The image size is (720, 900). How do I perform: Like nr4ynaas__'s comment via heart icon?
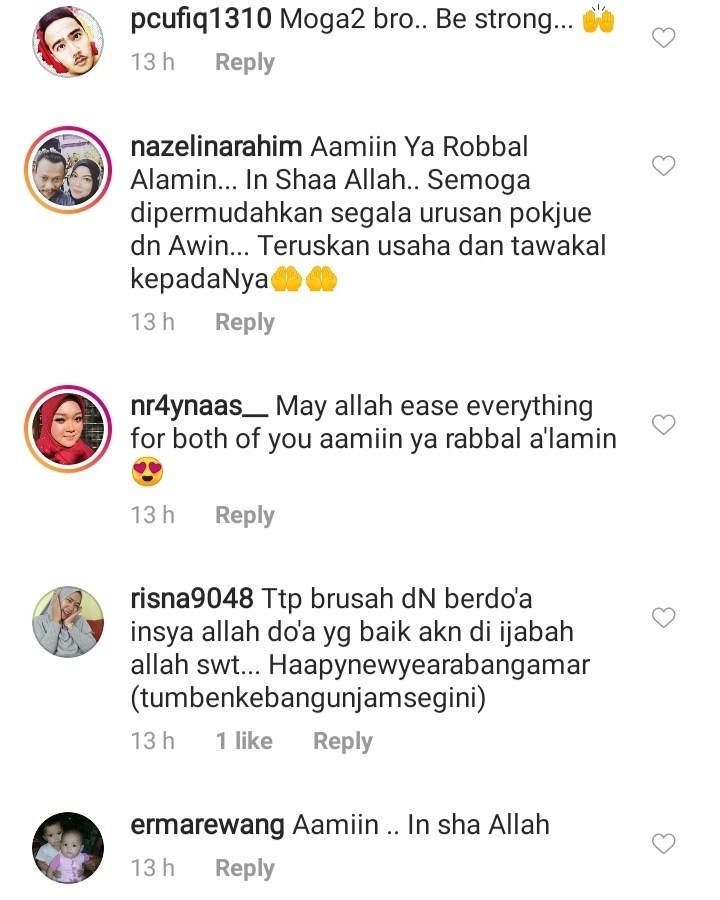(663, 425)
